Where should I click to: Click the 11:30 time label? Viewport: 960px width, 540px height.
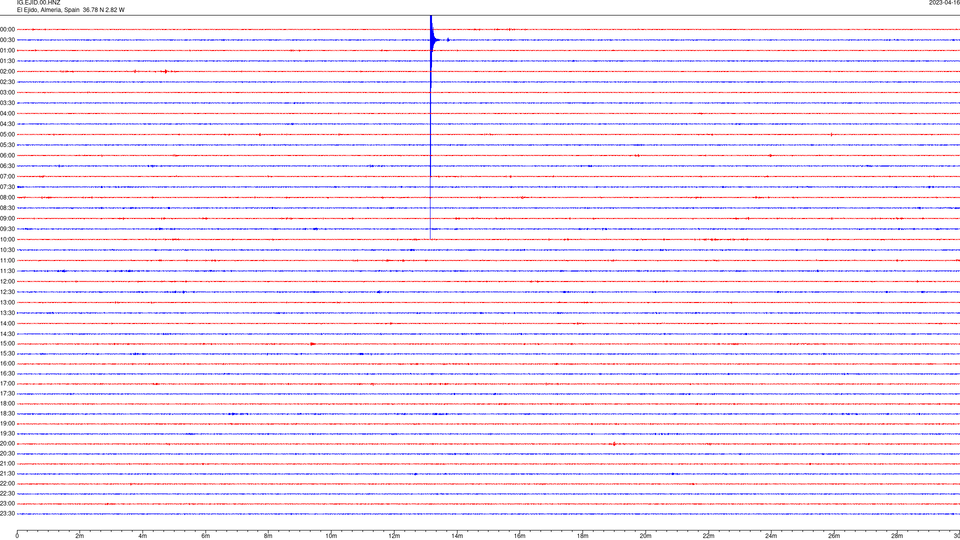pyautogui.click(x=7, y=271)
